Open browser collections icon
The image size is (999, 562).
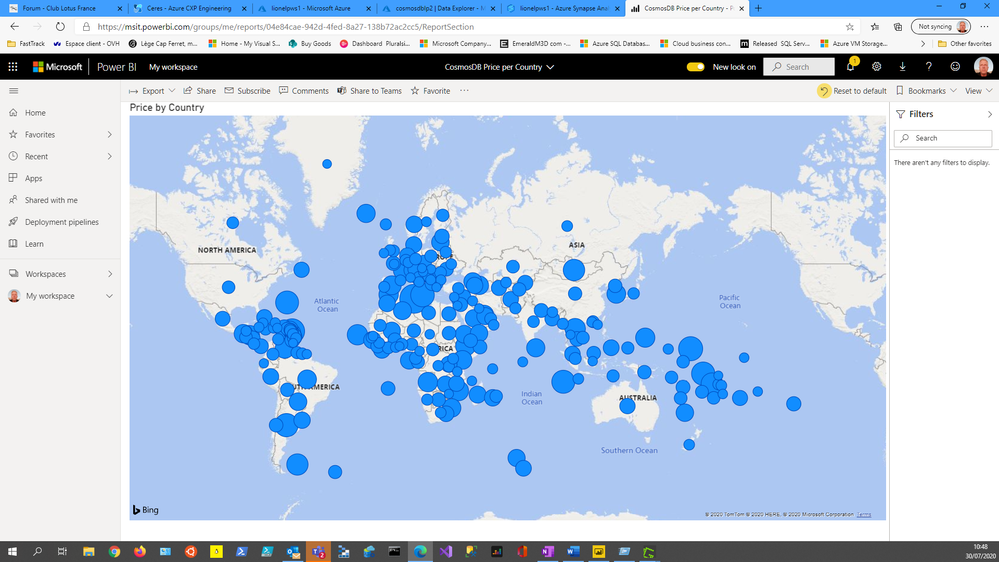(898, 27)
